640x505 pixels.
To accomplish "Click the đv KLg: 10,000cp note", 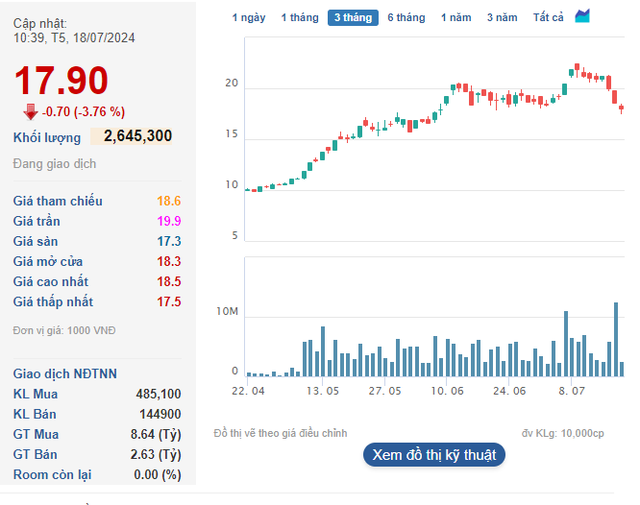I will click(563, 433).
